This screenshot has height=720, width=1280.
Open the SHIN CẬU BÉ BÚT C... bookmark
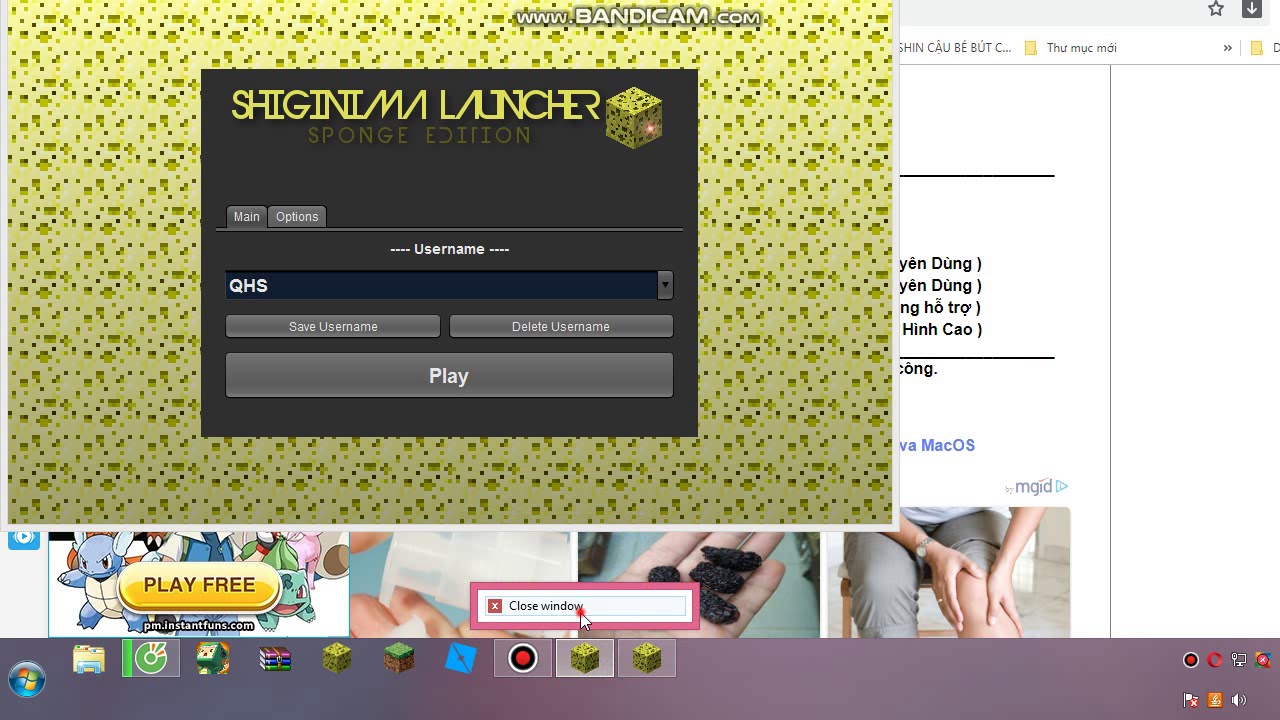coord(955,48)
